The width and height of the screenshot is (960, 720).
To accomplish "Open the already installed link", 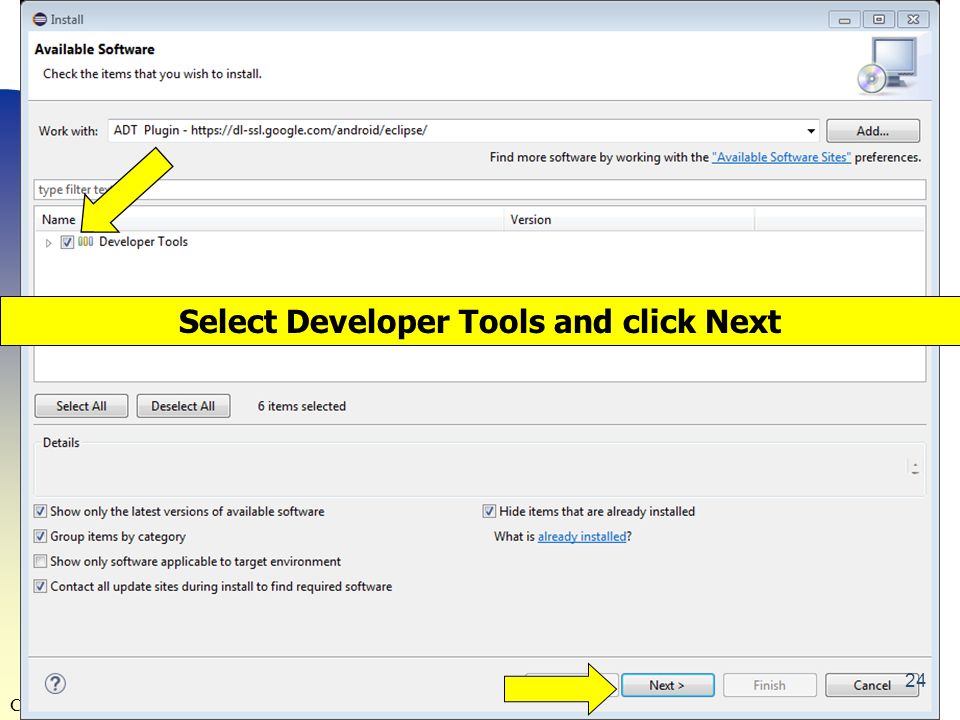I will tap(582, 537).
